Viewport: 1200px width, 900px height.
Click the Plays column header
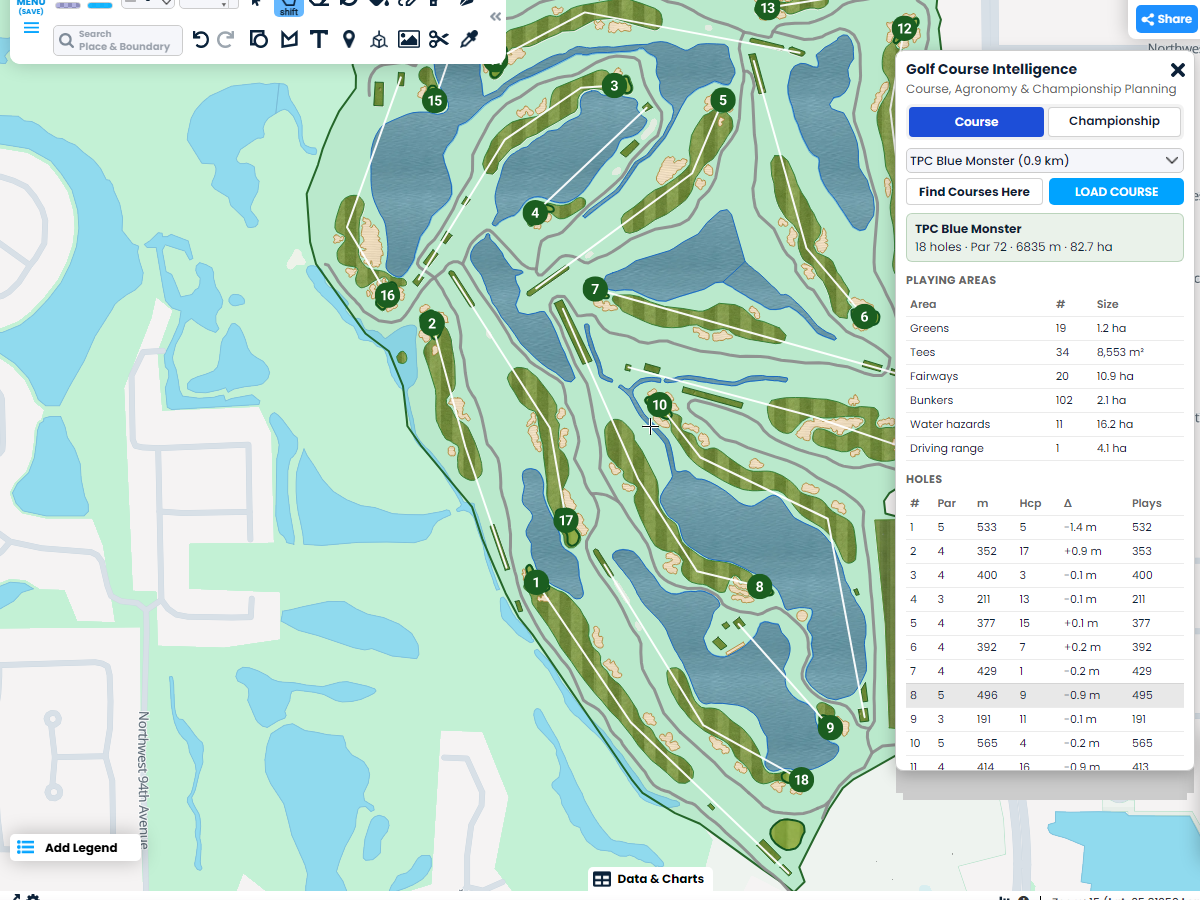tap(1146, 503)
